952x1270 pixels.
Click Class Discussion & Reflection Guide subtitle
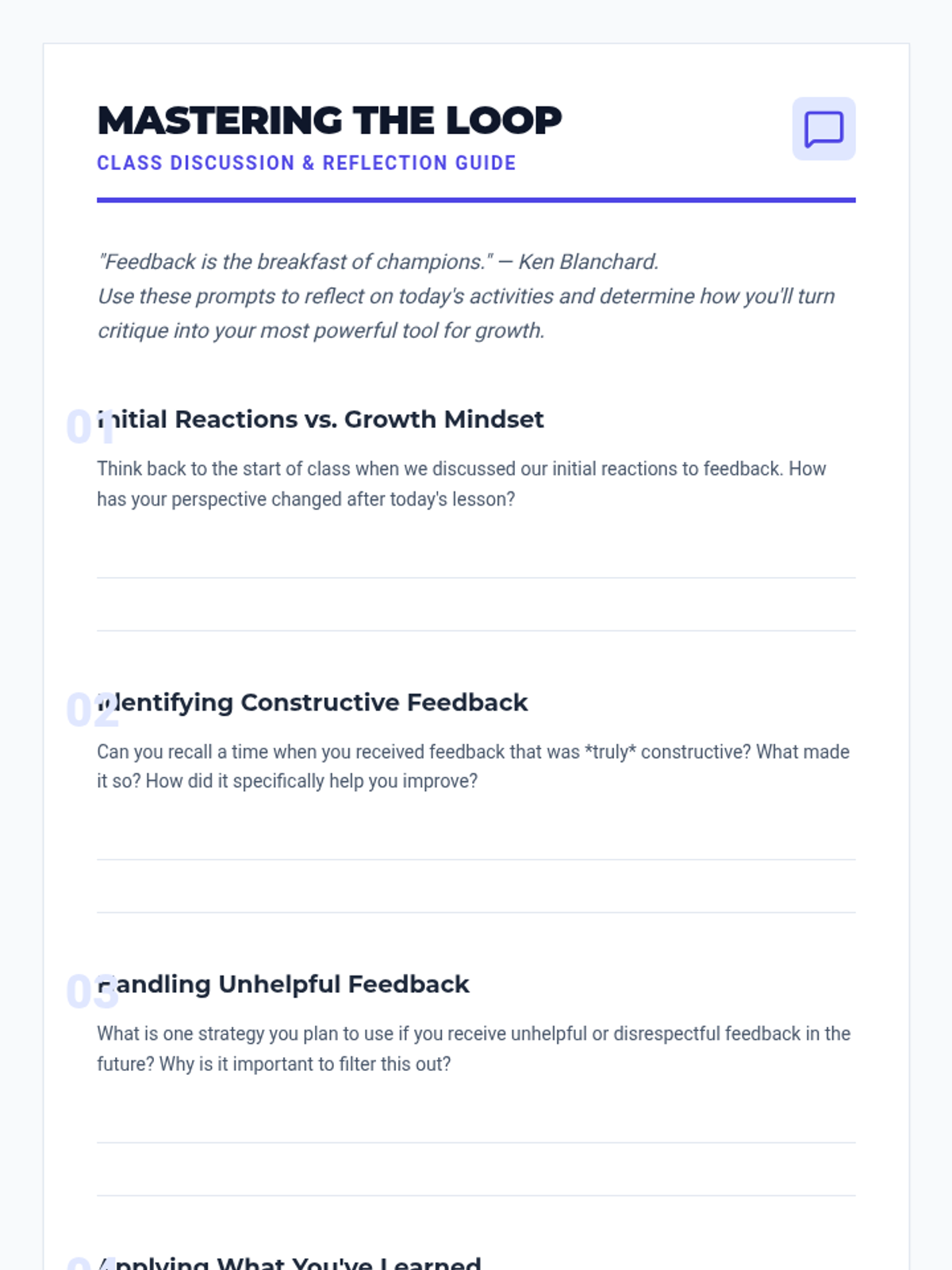coord(306,163)
